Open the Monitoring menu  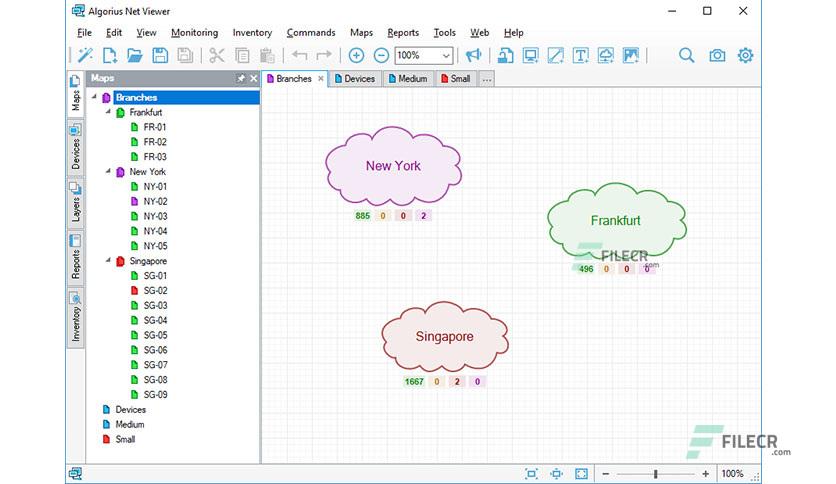(x=195, y=33)
